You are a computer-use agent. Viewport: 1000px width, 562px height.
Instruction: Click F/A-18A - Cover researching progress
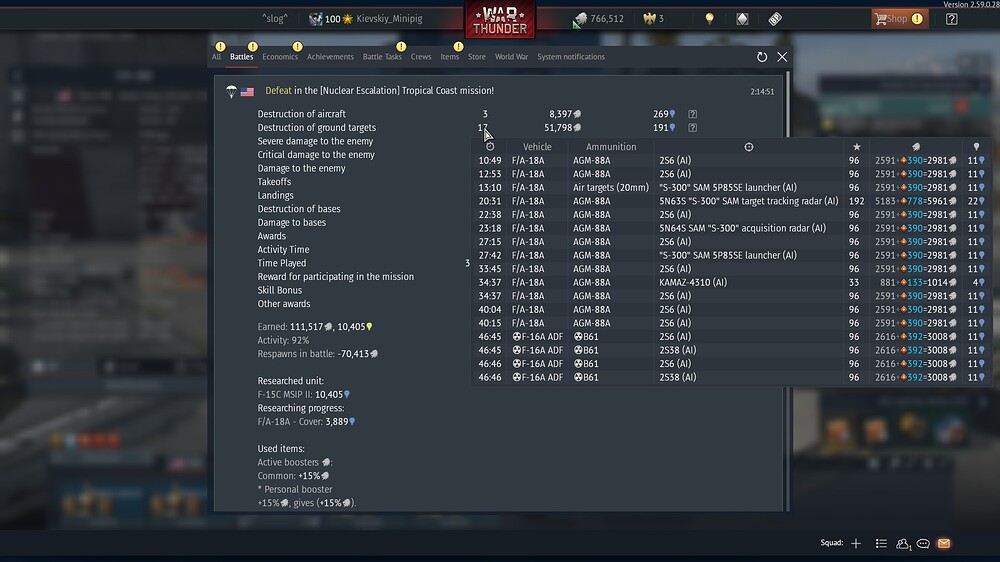[306, 422]
